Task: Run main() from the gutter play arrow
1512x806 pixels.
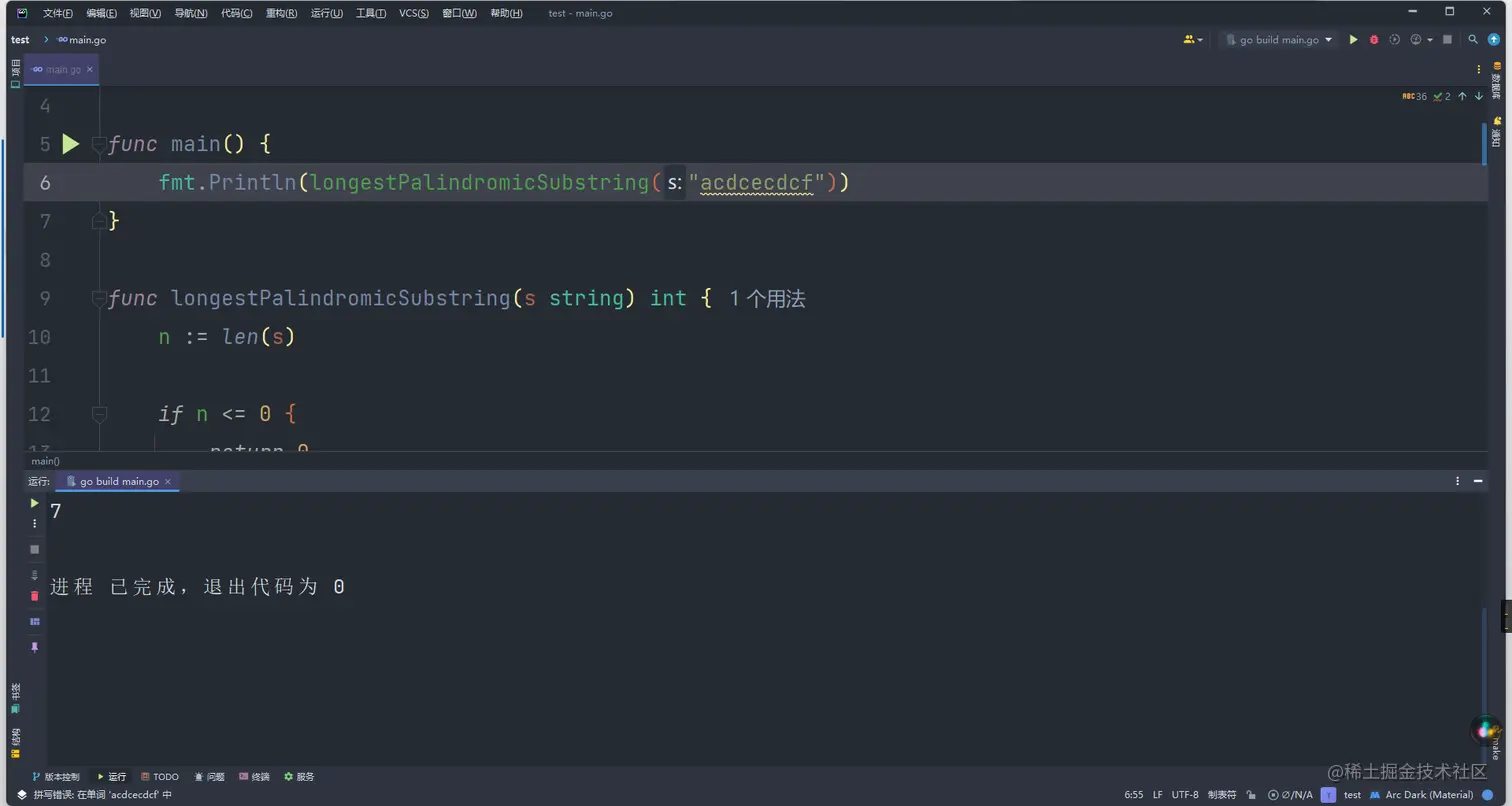Action: point(70,144)
